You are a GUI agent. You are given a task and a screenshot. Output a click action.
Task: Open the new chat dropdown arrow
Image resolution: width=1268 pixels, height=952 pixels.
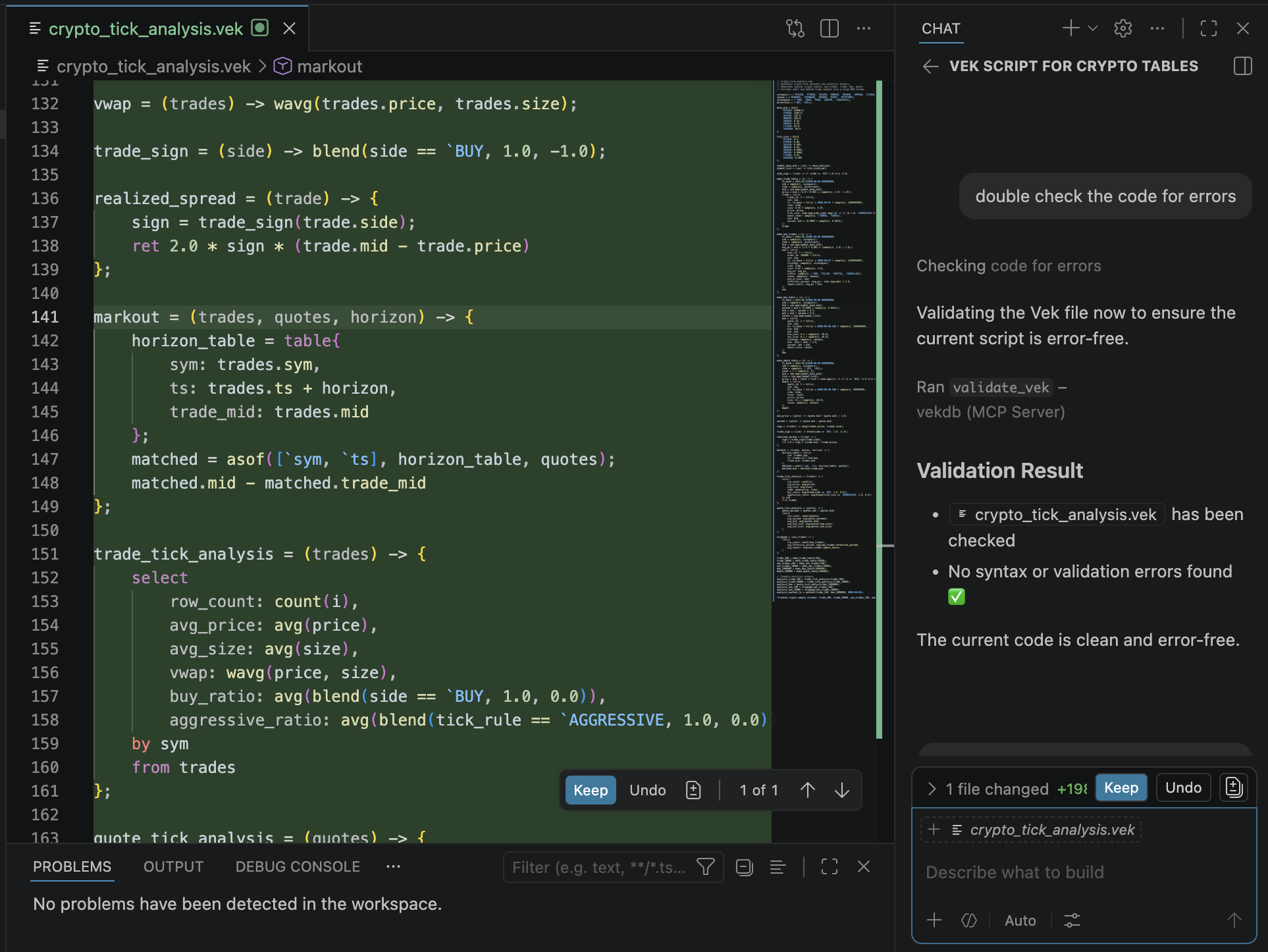(1093, 28)
